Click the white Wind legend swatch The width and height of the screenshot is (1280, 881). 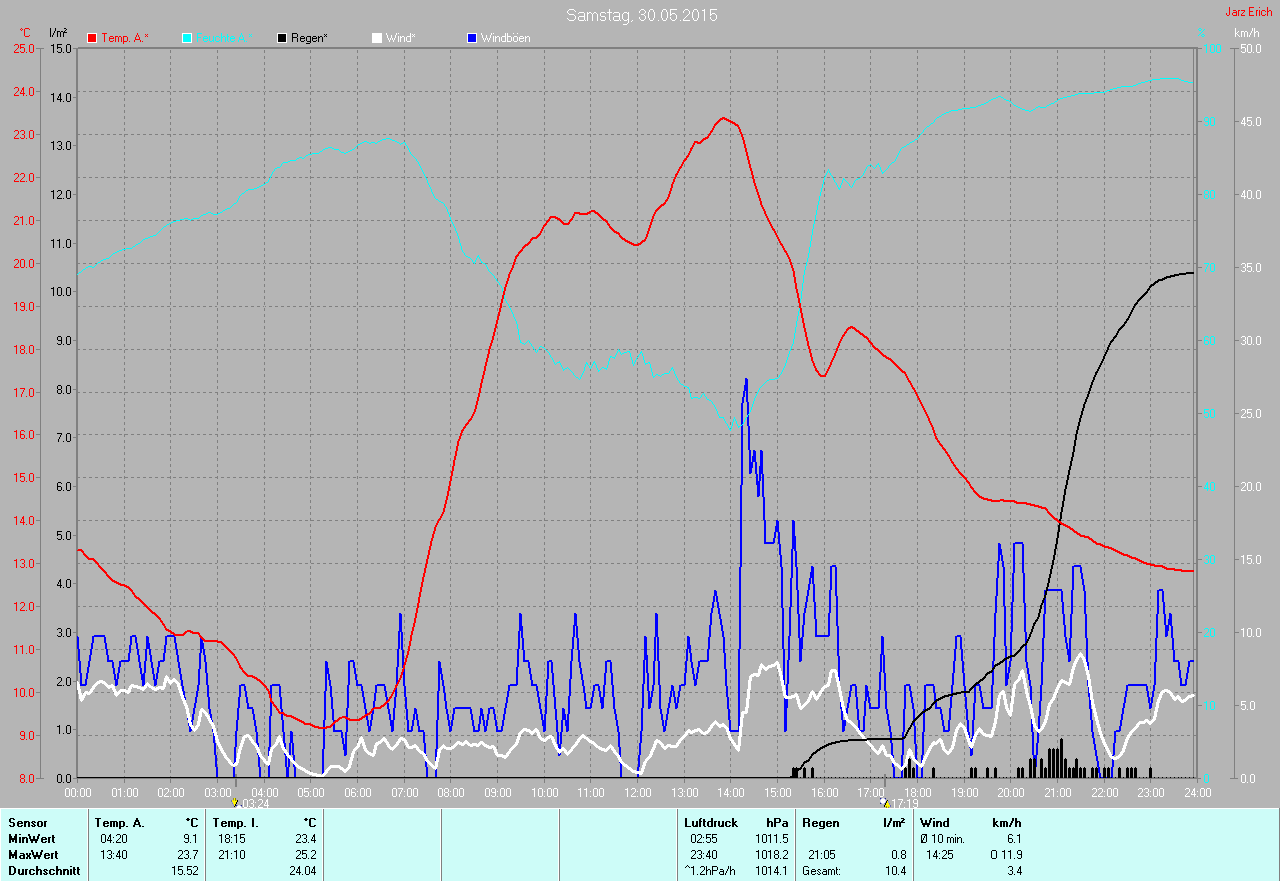pos(376,38)
